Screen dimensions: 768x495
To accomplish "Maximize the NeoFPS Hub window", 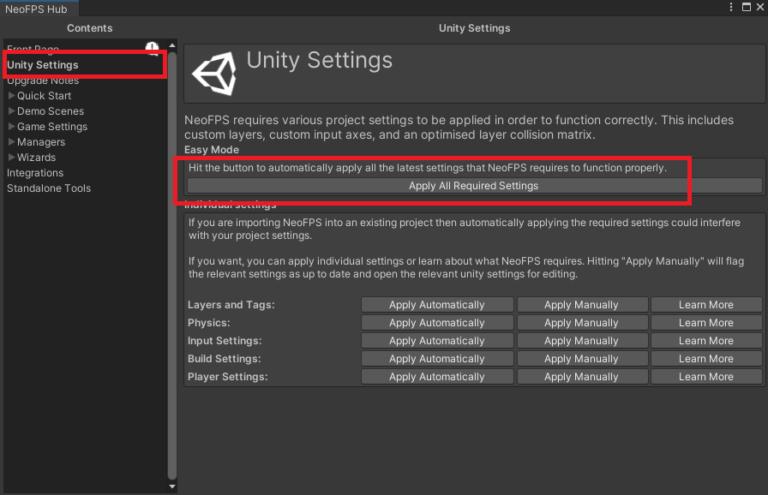I will point(746,8).
